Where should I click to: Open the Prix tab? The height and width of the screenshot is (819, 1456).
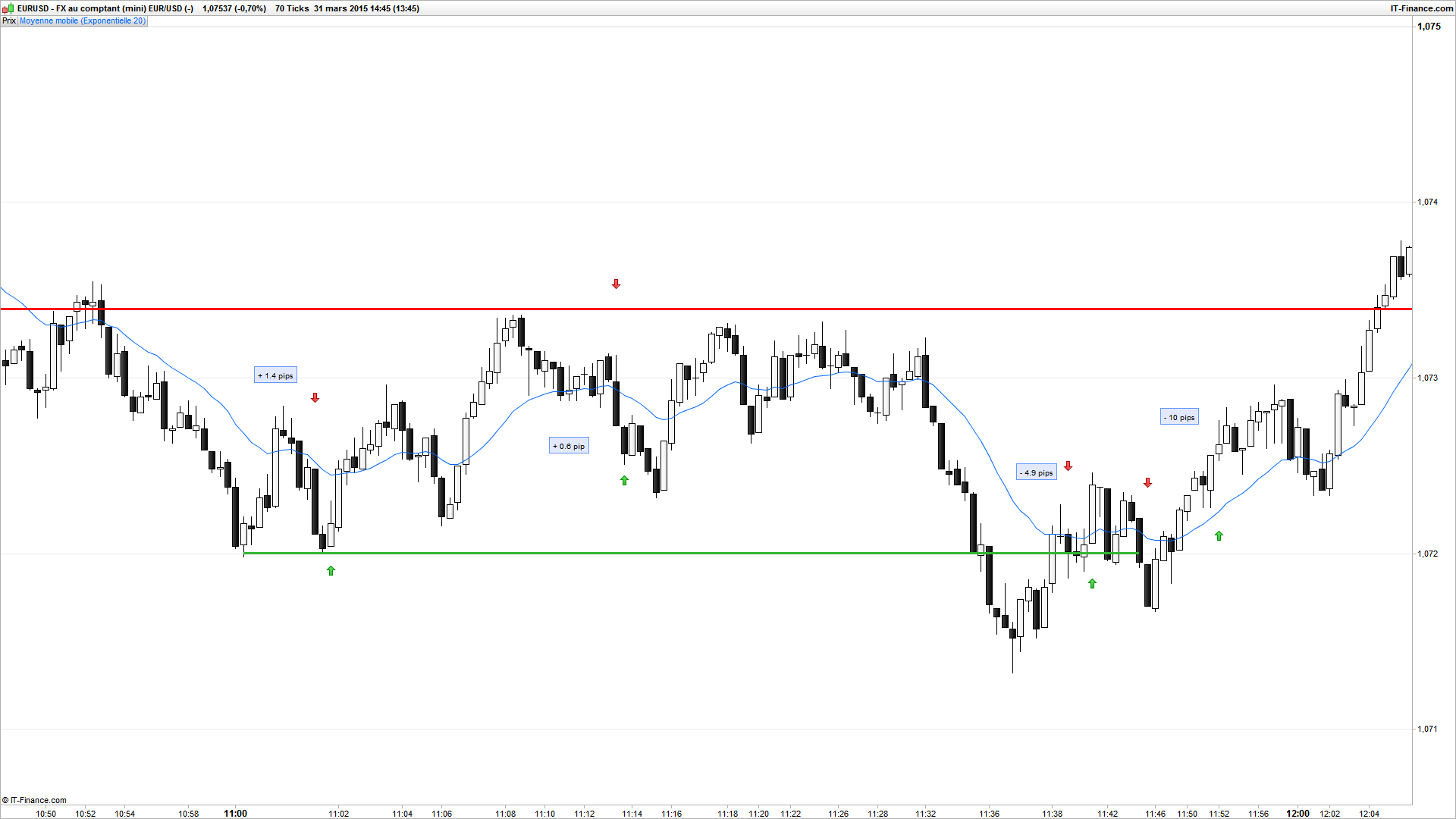tap(9, 21)
